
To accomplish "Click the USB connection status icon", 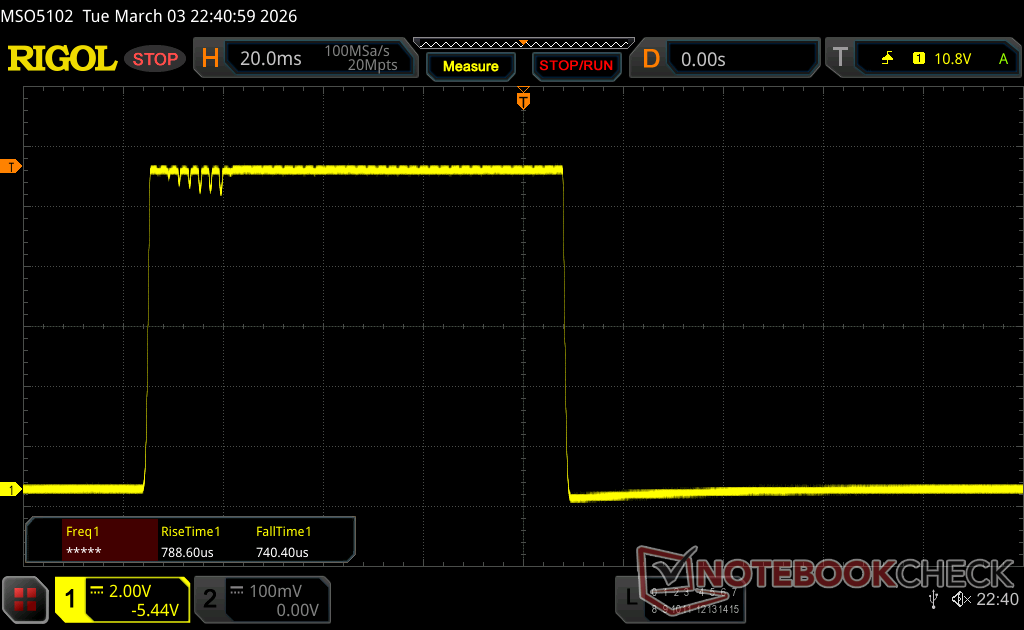I will (x=933, y=599).
